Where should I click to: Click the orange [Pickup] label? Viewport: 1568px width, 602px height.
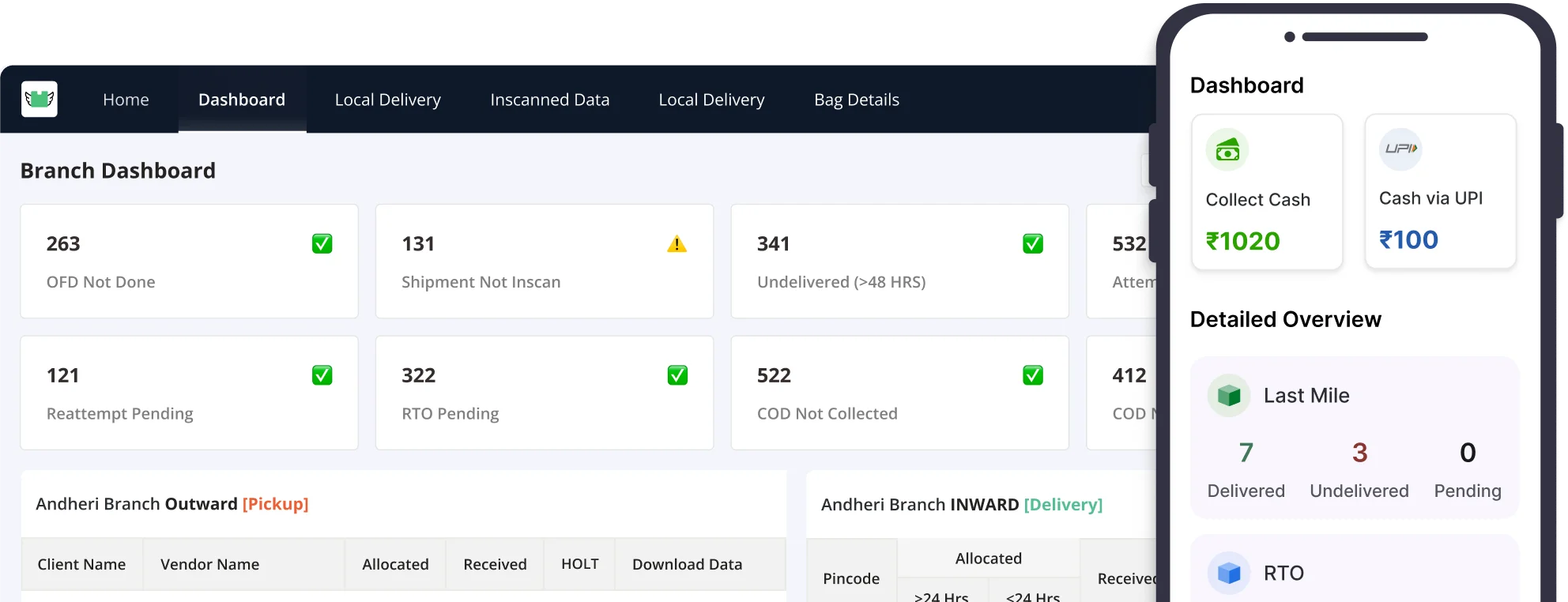click(275, 504)
